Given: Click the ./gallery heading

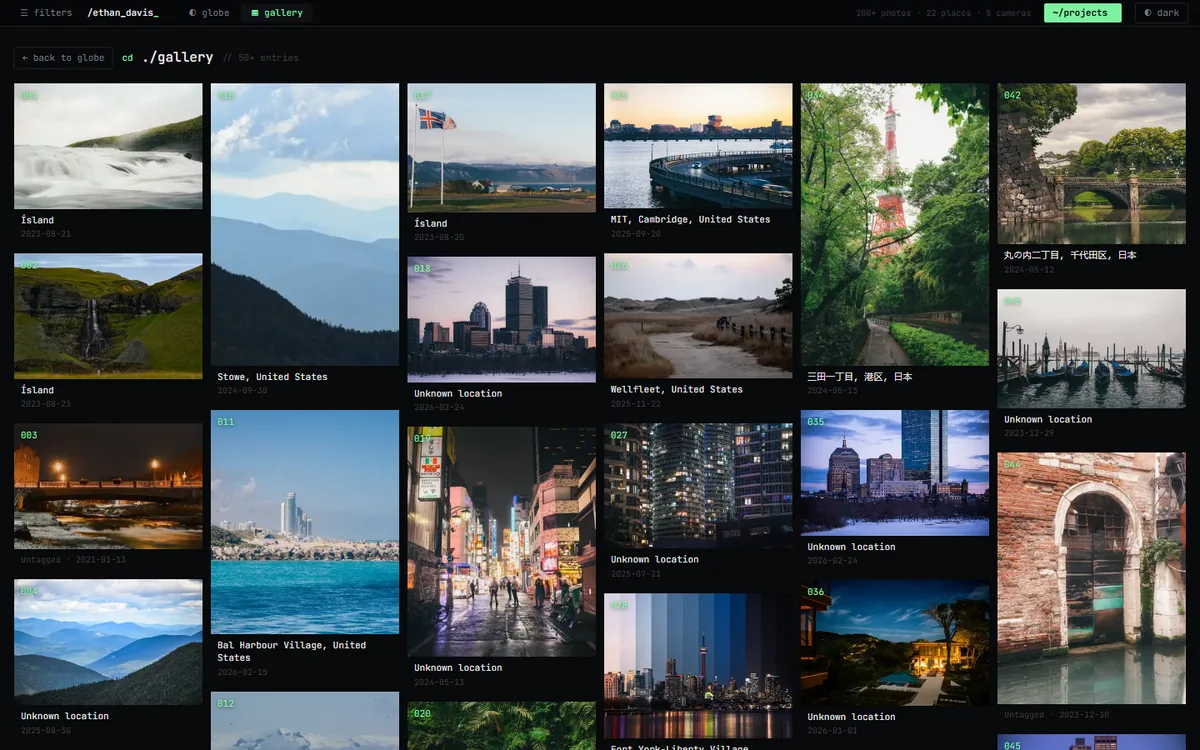Looking at the screenshot, I should tap(178, 58).
